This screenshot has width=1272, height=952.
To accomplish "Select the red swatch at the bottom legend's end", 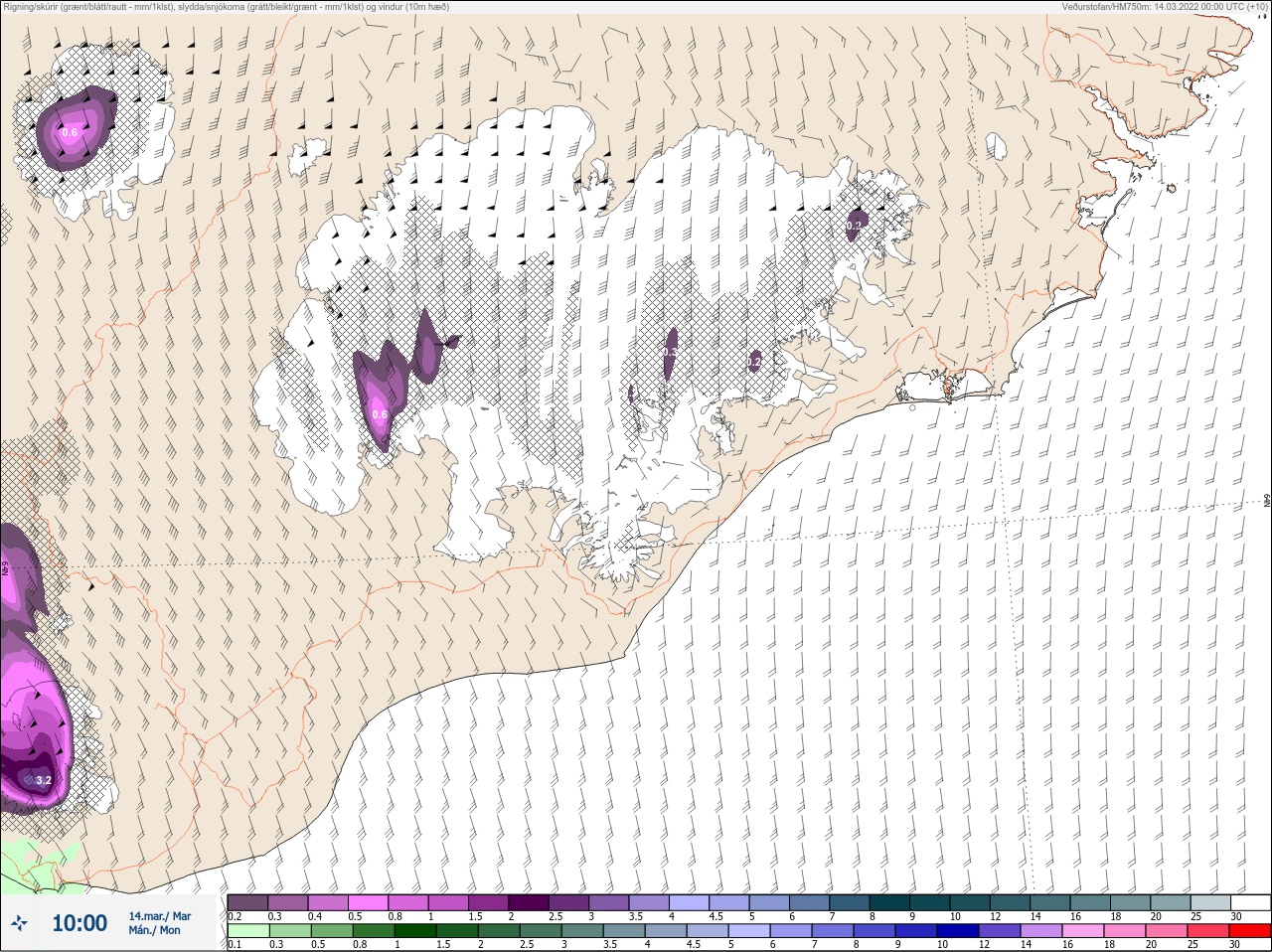I will coord(1250,932).
